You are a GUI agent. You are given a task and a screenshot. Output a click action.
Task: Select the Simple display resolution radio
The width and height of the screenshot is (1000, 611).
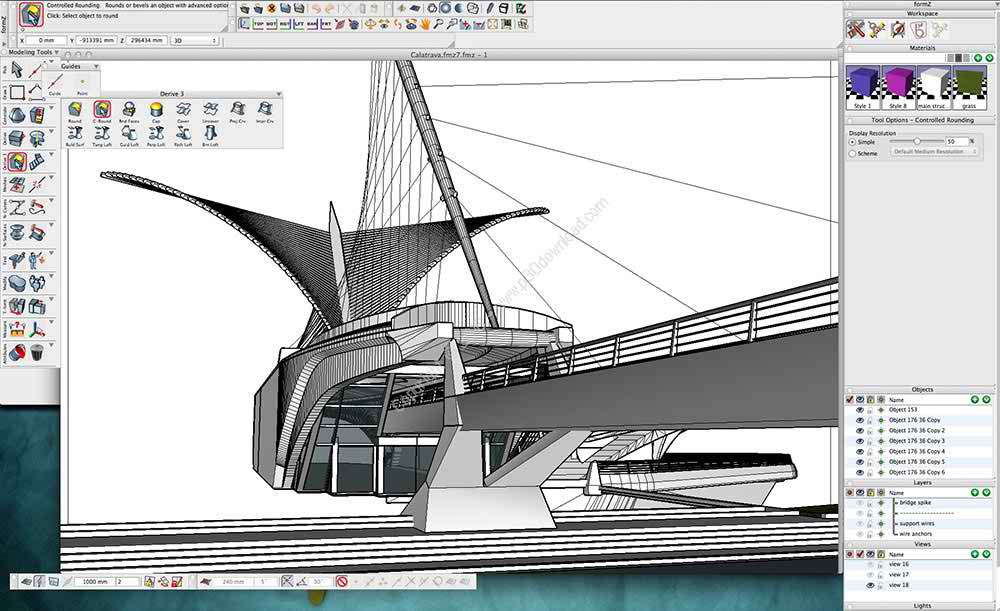point(852,142)
